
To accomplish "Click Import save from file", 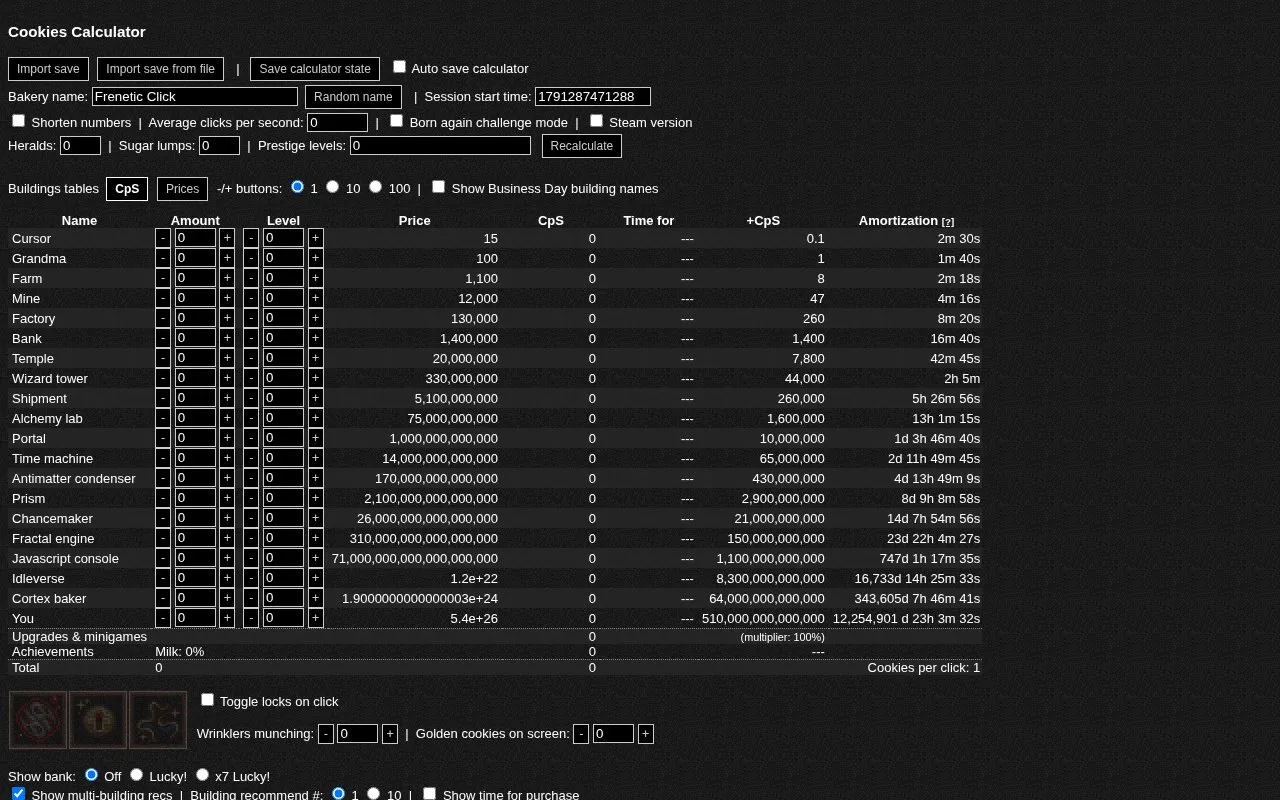I will point(160,69).
